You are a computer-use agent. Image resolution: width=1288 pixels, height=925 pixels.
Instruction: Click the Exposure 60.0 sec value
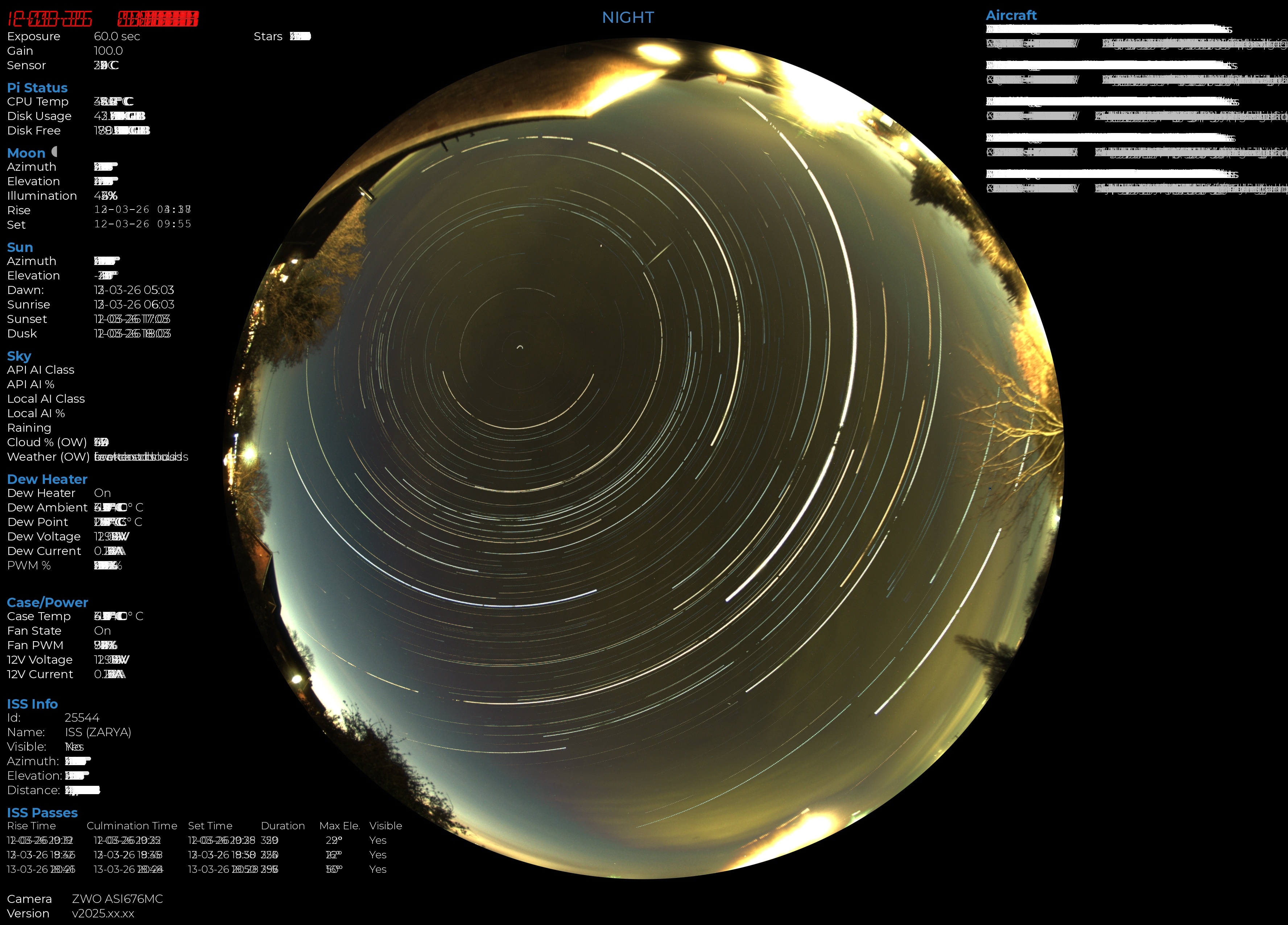pos(117,36)
